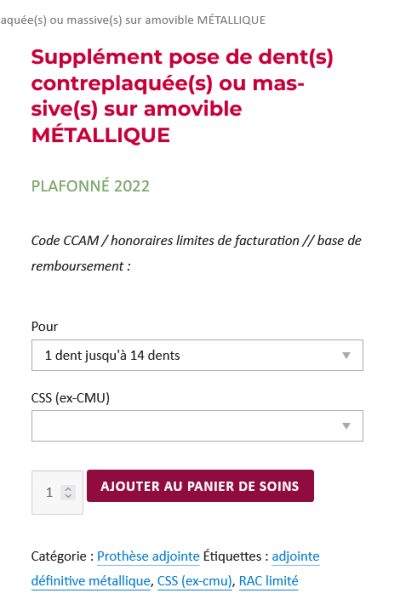Open the empty CSS (ex-CMU) dropdown
The width and height of the screenshot is (400, 616).
click(197, 426)
